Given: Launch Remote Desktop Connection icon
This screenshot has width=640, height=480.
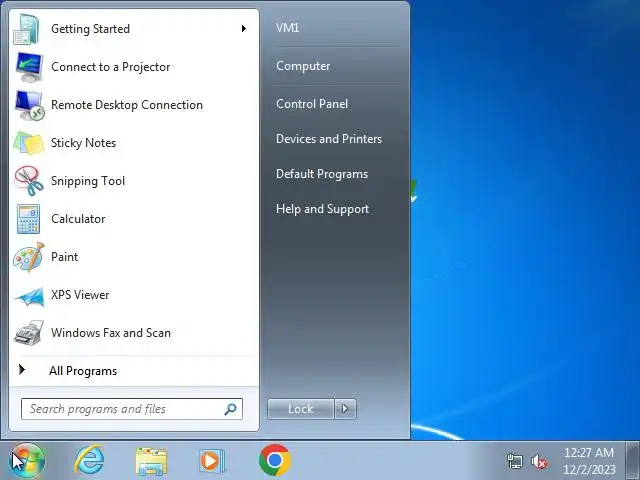Looking at the screenshot, I should [x=29, y=105].
